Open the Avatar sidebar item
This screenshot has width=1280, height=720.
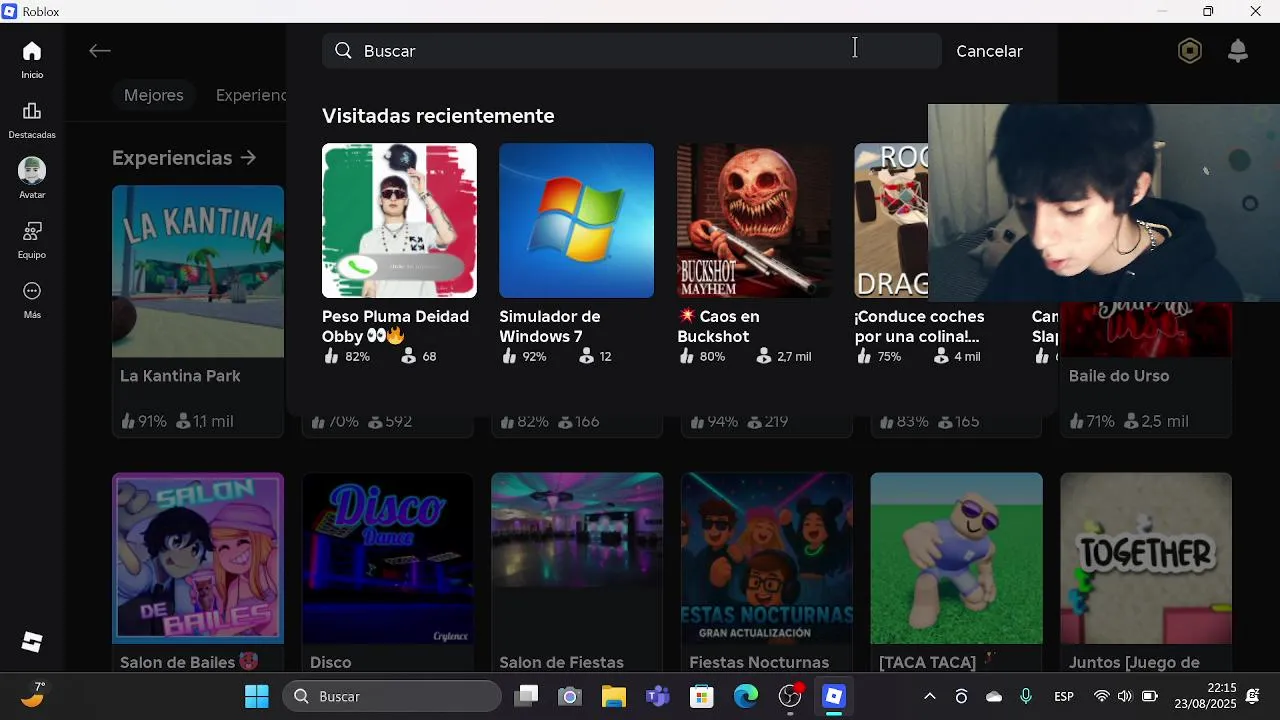32,178
